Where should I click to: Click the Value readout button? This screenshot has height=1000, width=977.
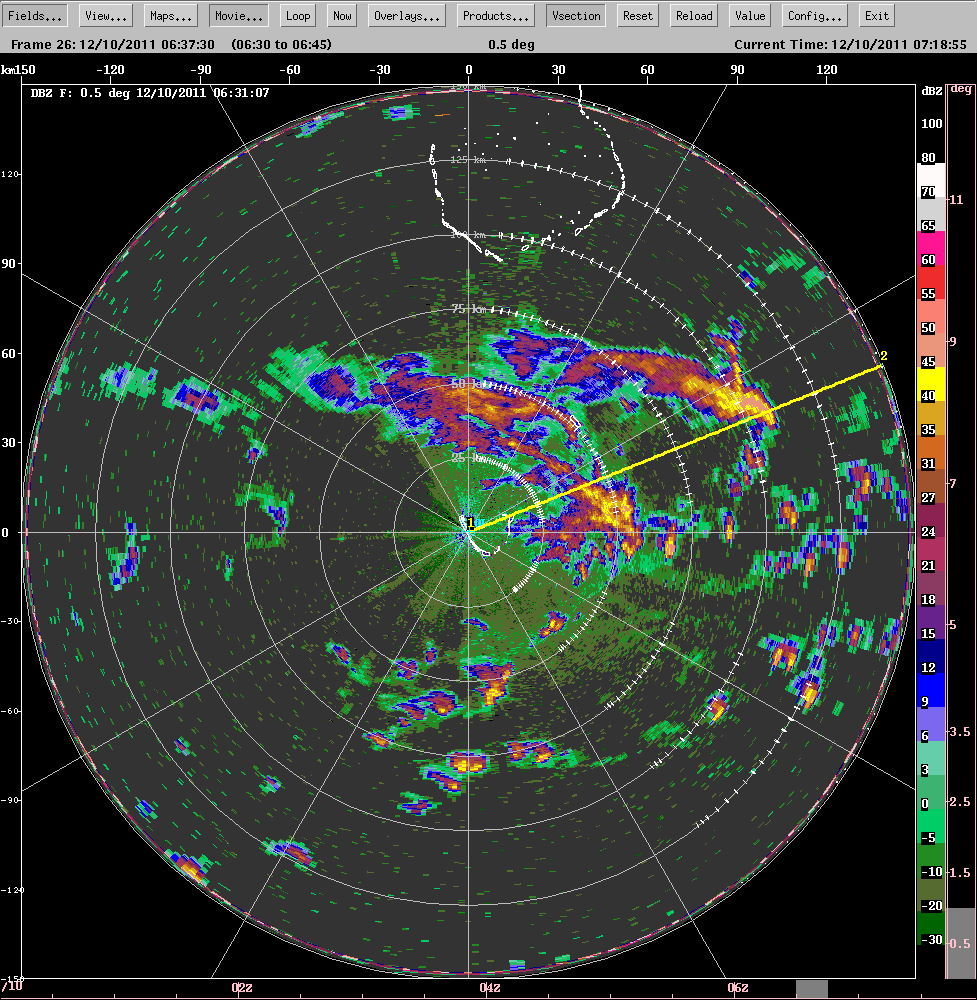pos(750,16)
